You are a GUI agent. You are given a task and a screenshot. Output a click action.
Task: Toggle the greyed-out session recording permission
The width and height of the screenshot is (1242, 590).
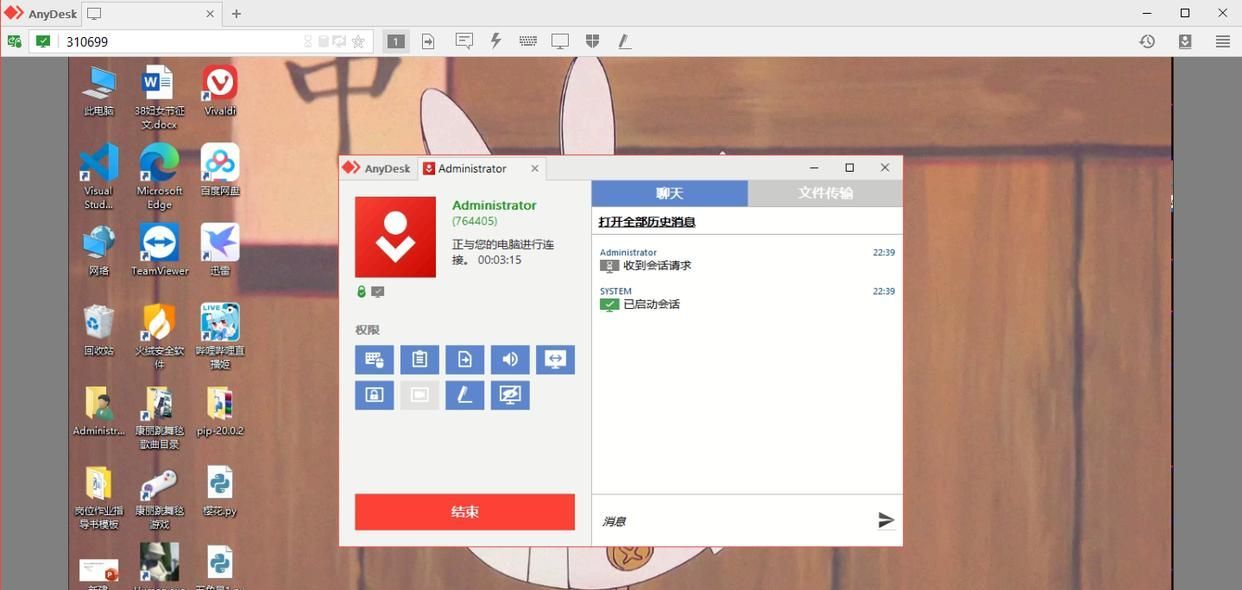[x=420, y=395]
